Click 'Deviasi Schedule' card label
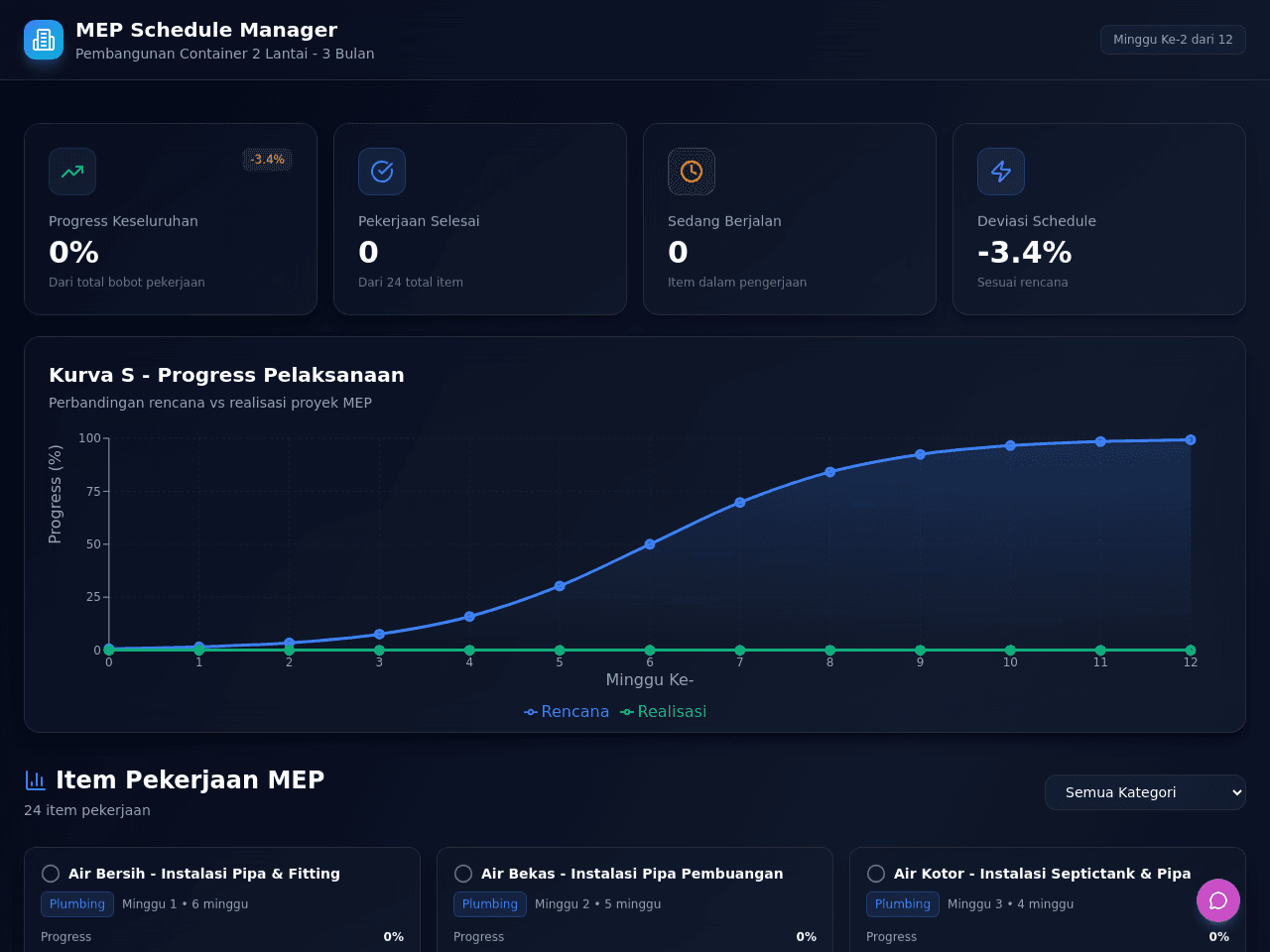Screen dimensions: 1270x952 click(1037, 221)
